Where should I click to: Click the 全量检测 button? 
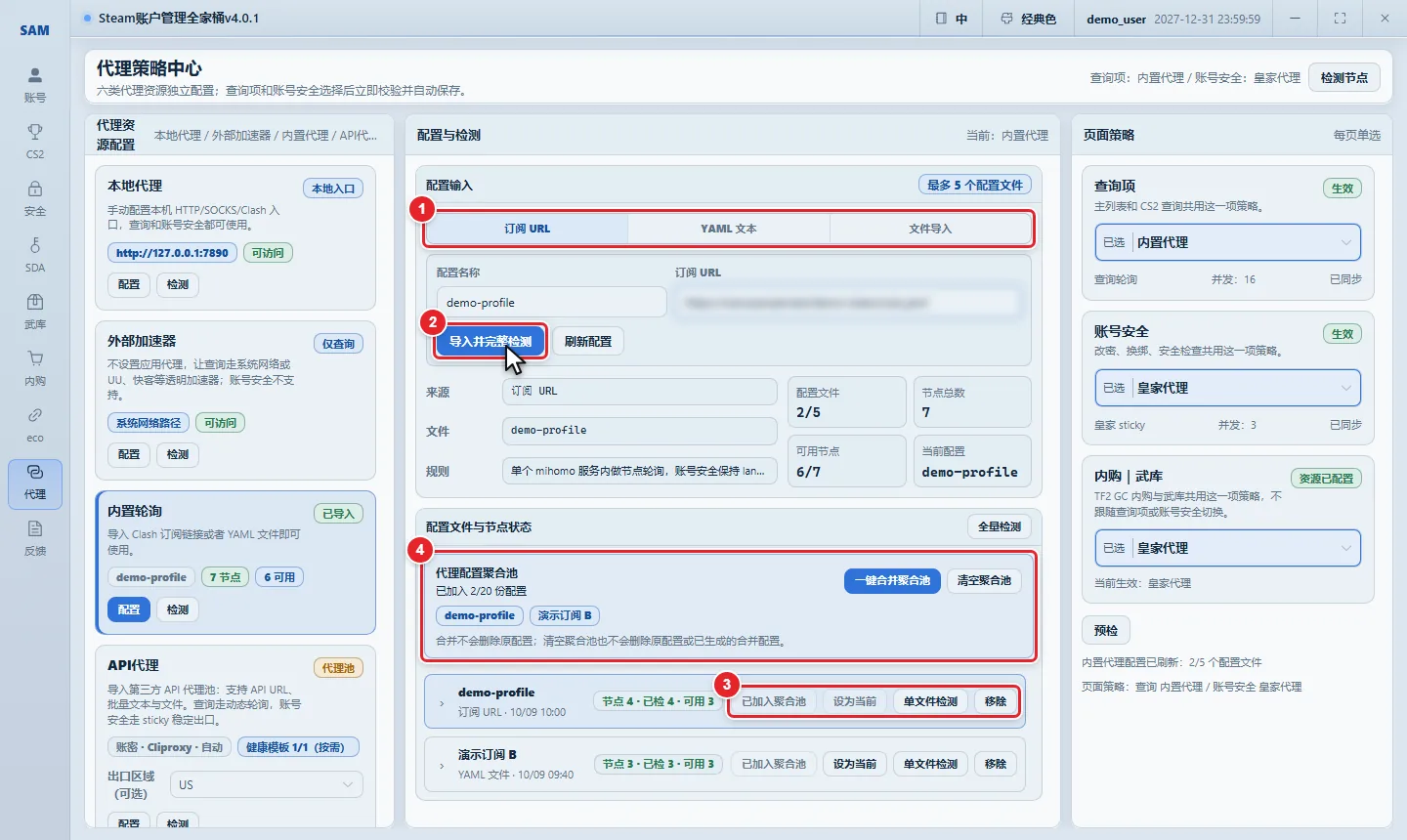[1000, 526]
